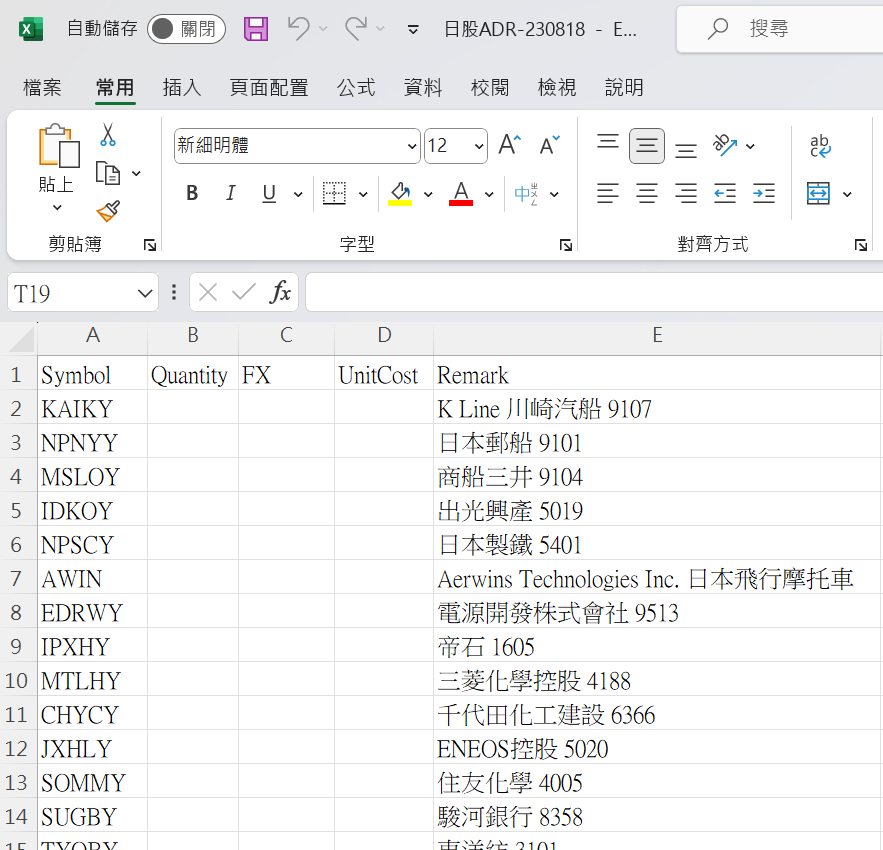The image size is (883, 850).
Task: Open the underline style dropdown
Action: pos(298,194)
